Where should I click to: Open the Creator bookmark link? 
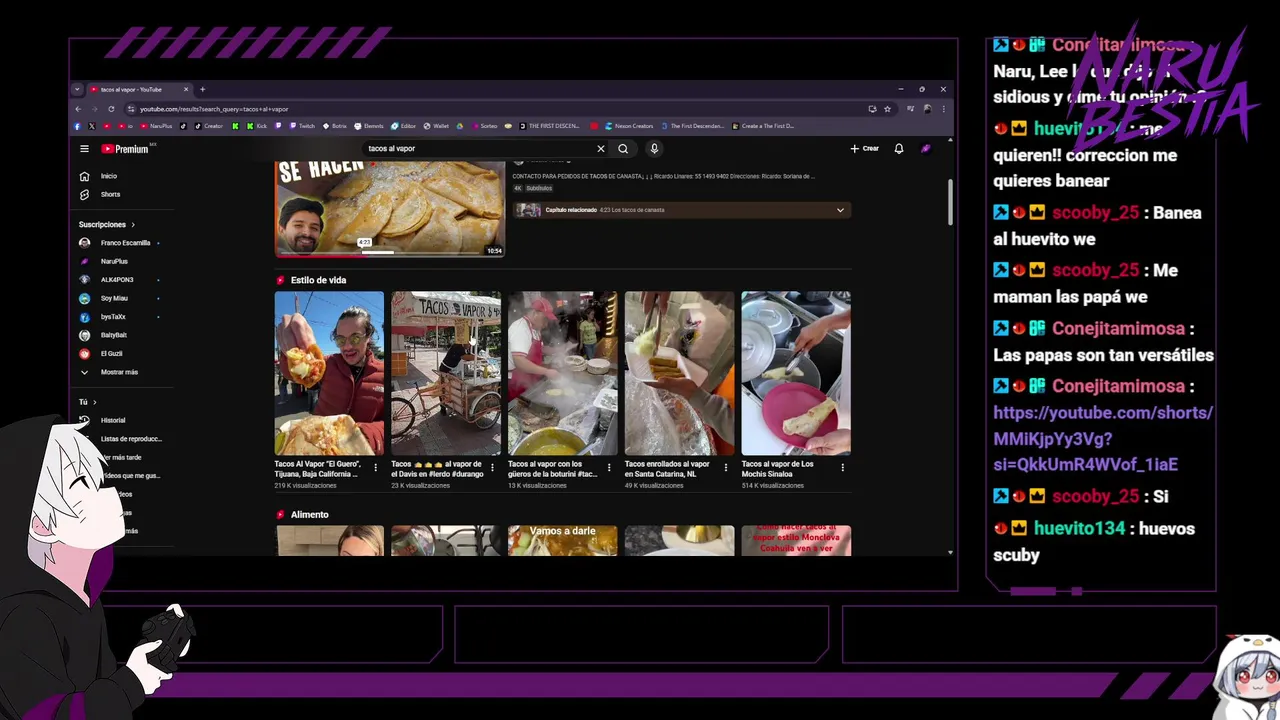coord(209,126)
